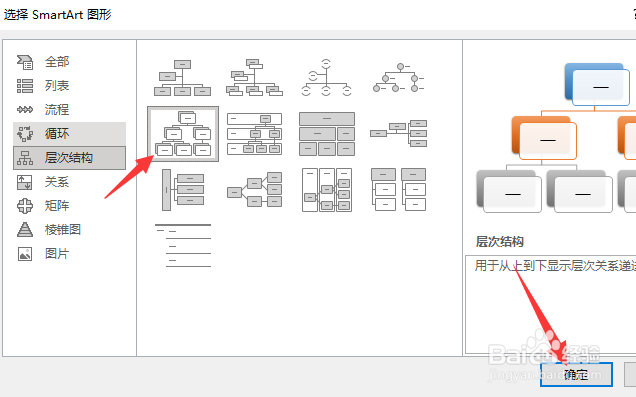
Task: Choose the name and title org chart layout
Action: coord(254,77)
